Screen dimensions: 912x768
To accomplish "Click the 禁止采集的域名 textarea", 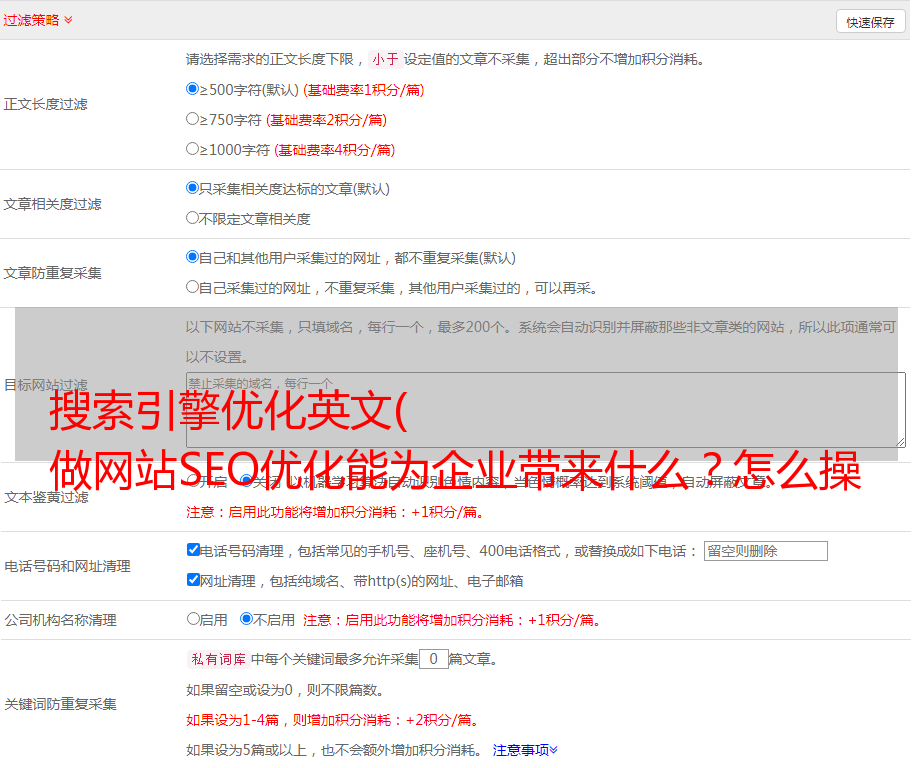I will (545, 410).
